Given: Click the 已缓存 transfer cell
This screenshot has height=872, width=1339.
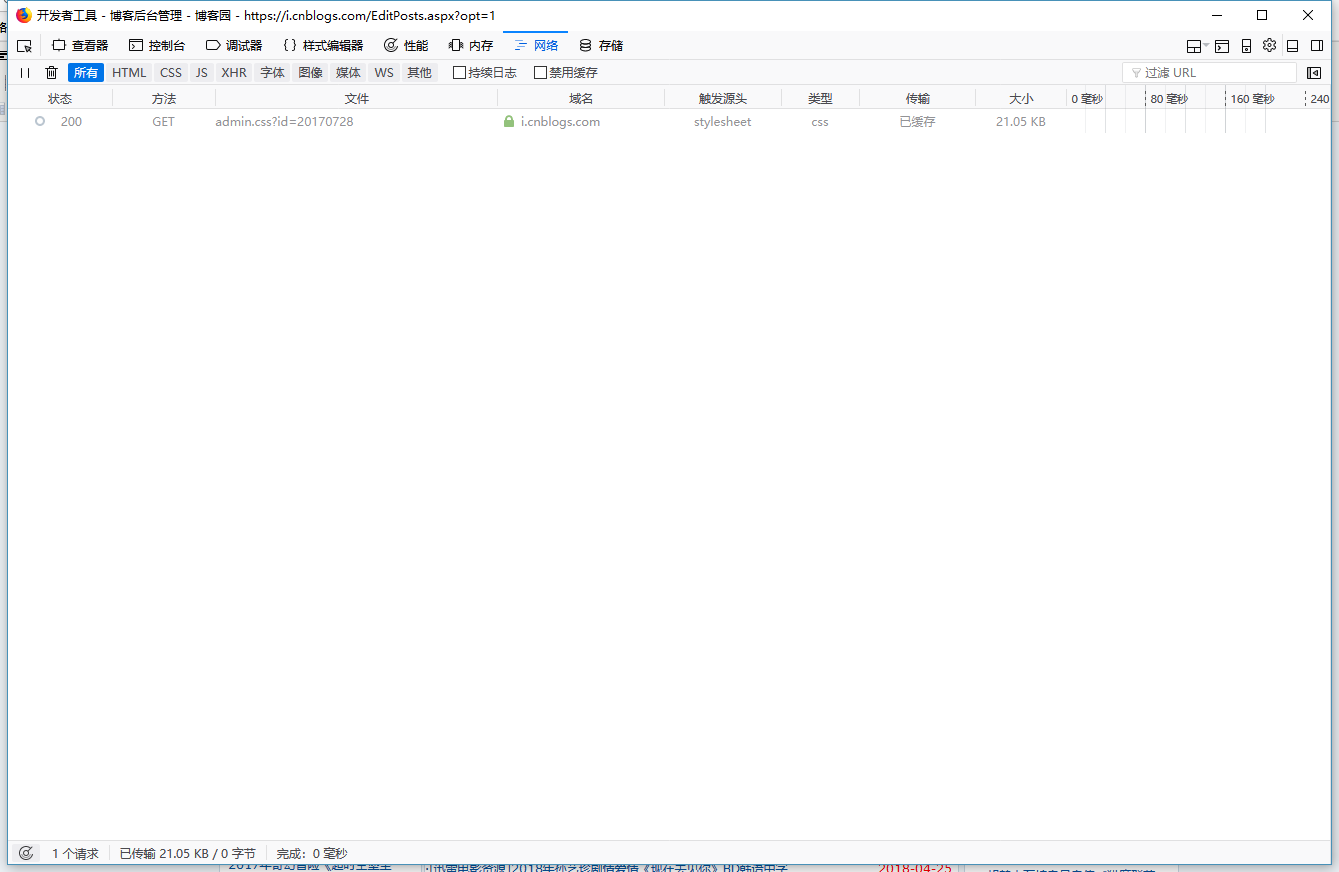Looking at the screenshot, I should tap(917, 121).
